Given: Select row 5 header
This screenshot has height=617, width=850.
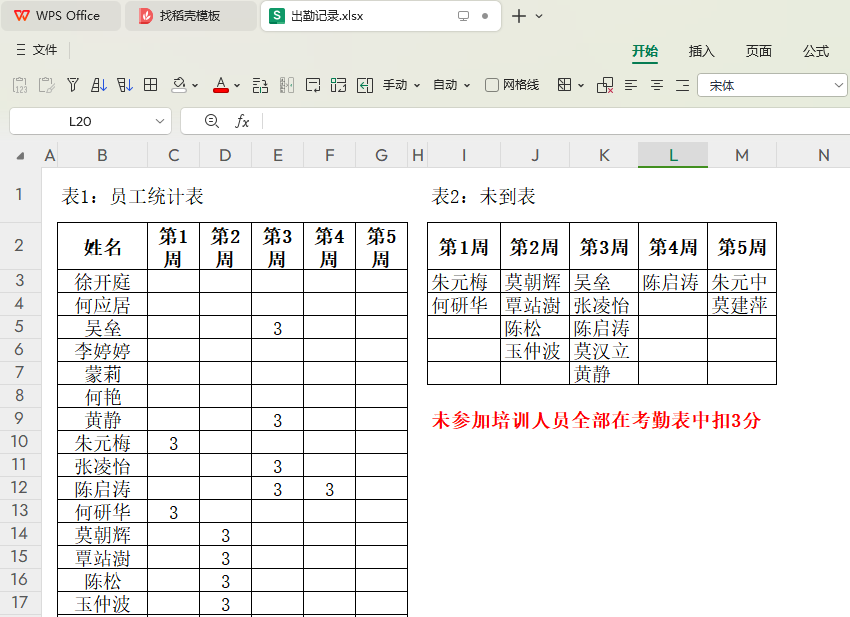Looking at the screenshot, I should pyautogui.click(x=20, y=327).
